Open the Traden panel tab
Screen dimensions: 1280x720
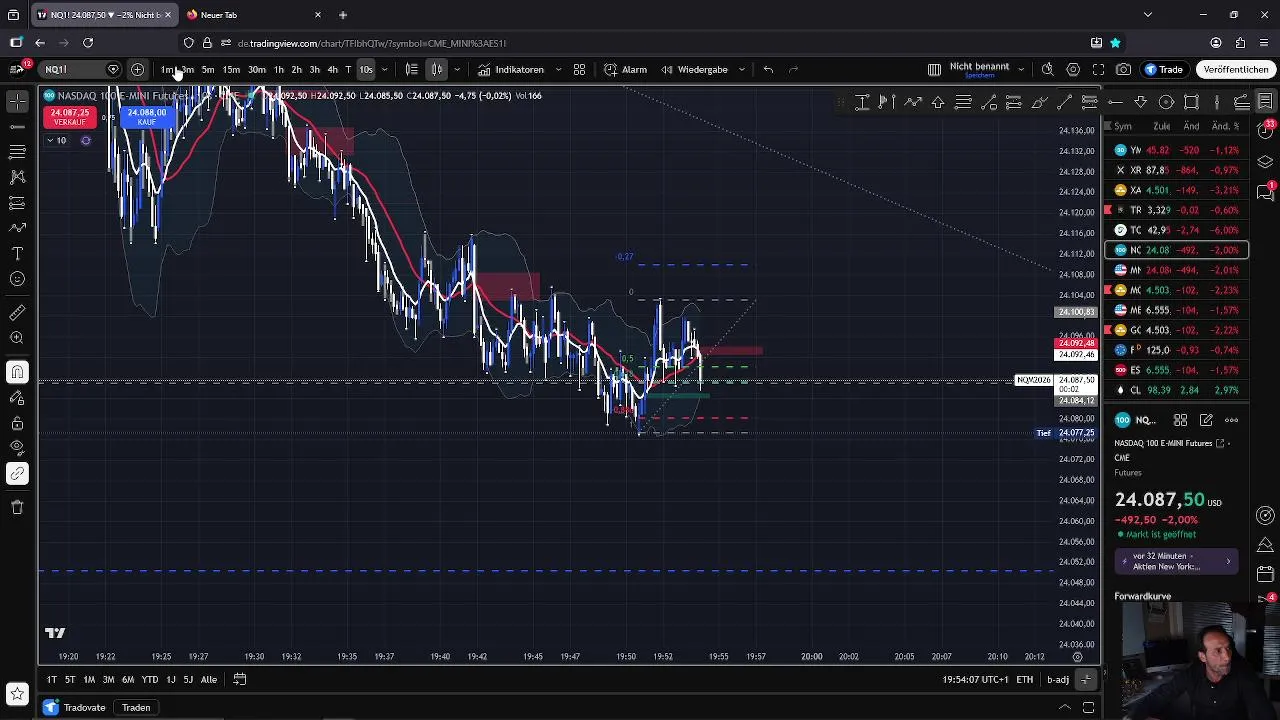click(136, 707)
